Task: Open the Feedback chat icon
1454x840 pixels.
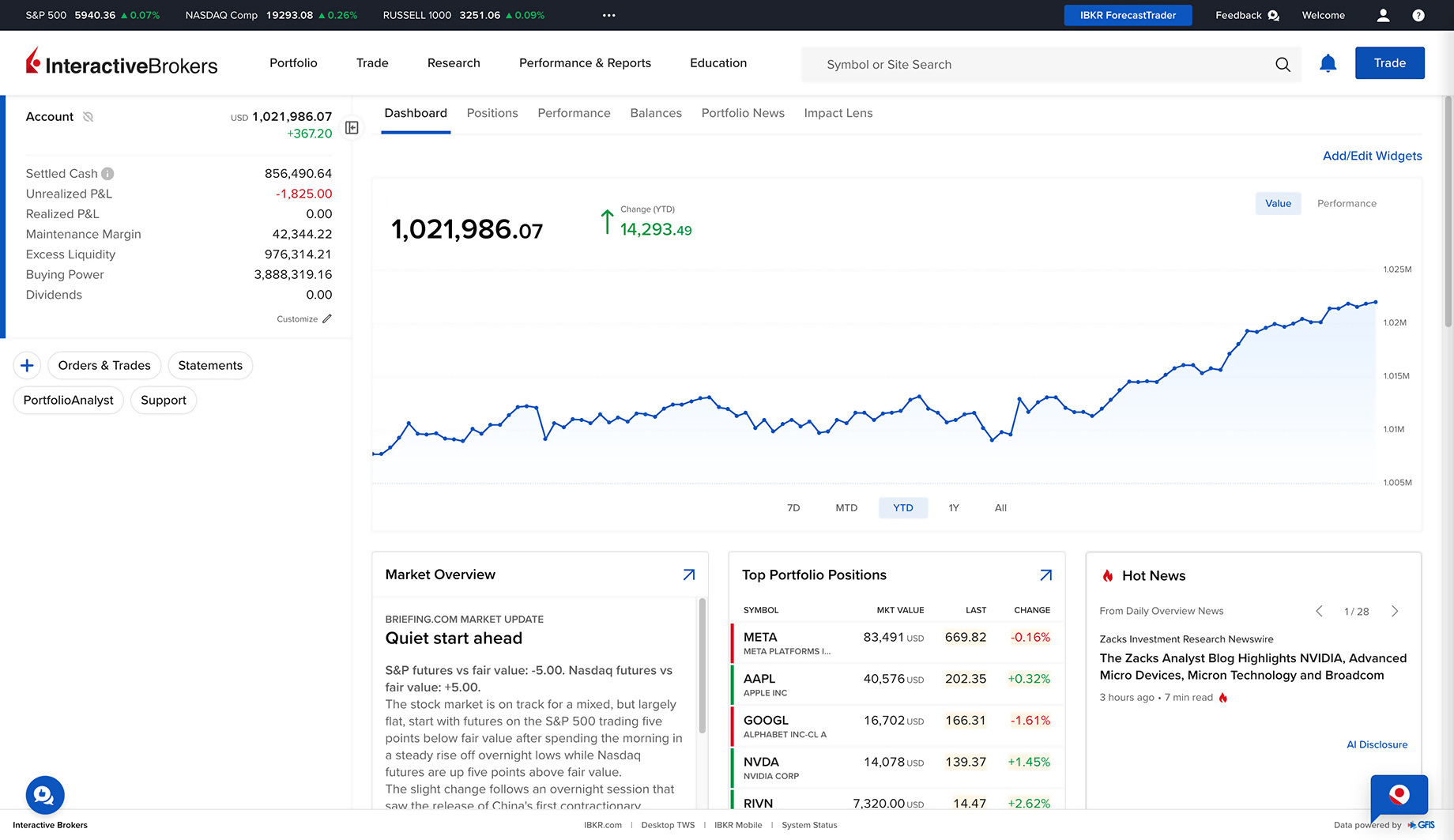Action: [x=1272, y=15]
